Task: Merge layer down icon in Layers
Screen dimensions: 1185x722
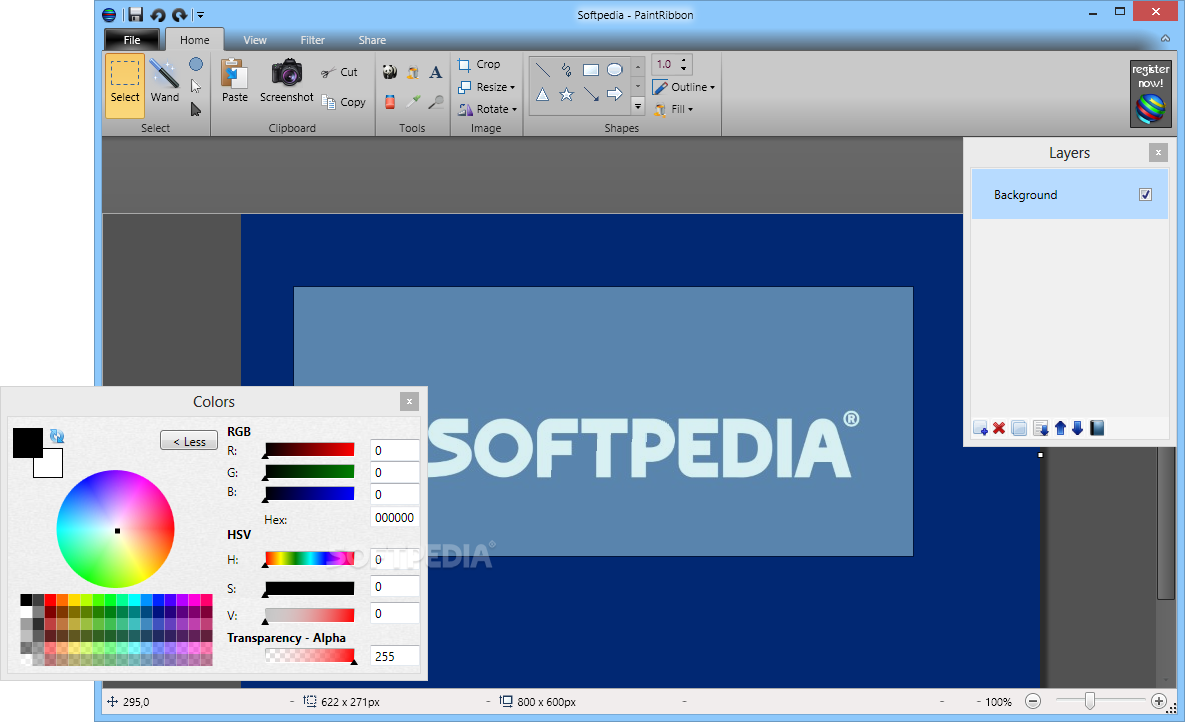Action: 1041,428
